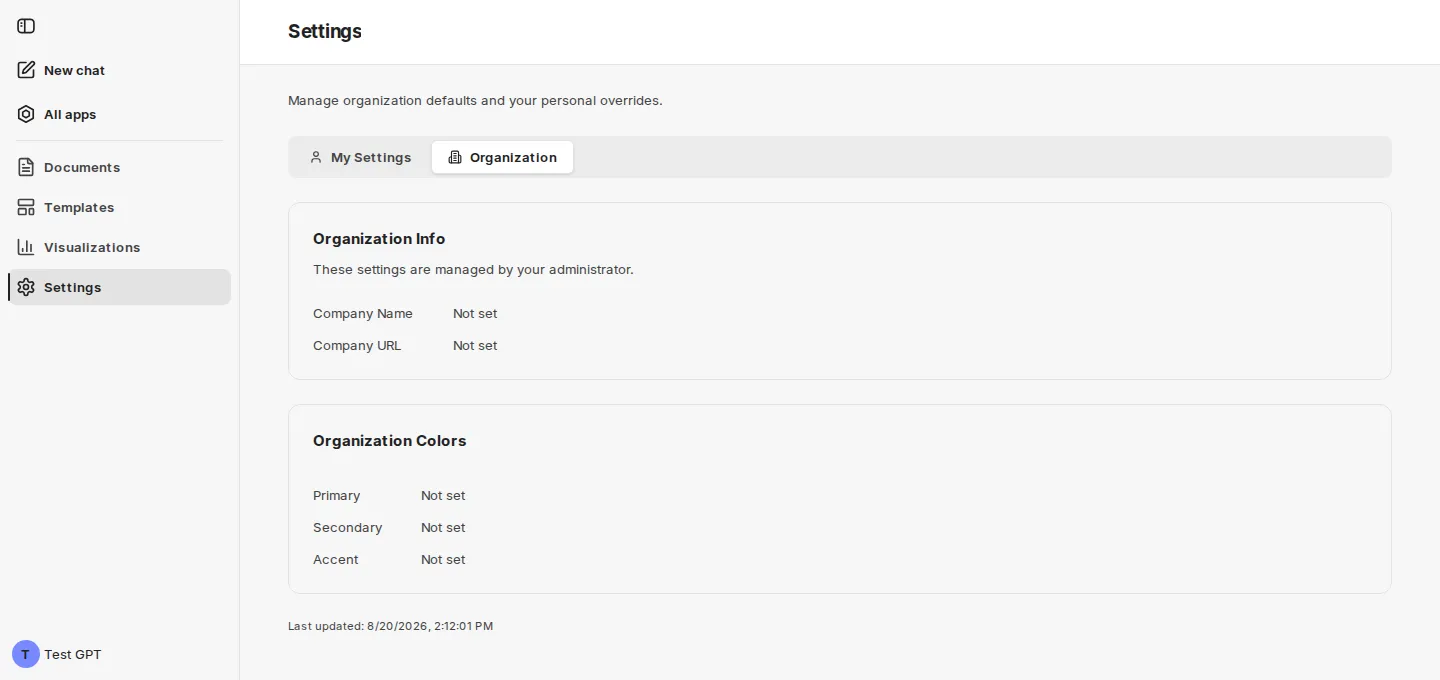Click the Company URL label
Image resolution: width=1440 pixels, height=680 pixels.
tap(357, 345)
